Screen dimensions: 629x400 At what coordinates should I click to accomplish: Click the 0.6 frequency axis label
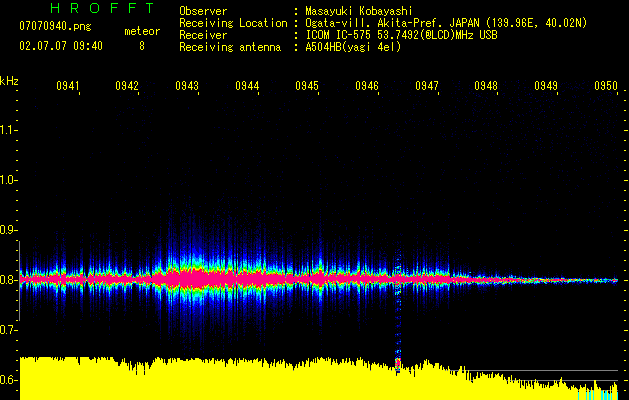(9, 380)
